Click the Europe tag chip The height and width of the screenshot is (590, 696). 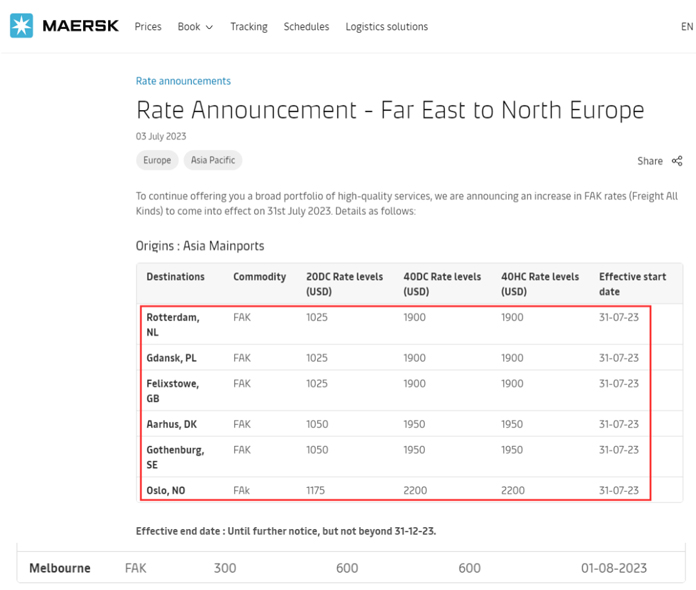coord(157,160)
